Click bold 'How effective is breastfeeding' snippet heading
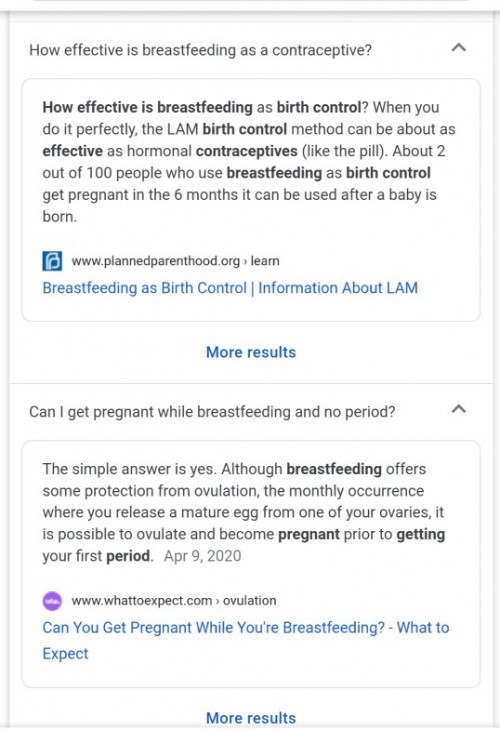The image size is (500, 730). pos(148,107)
